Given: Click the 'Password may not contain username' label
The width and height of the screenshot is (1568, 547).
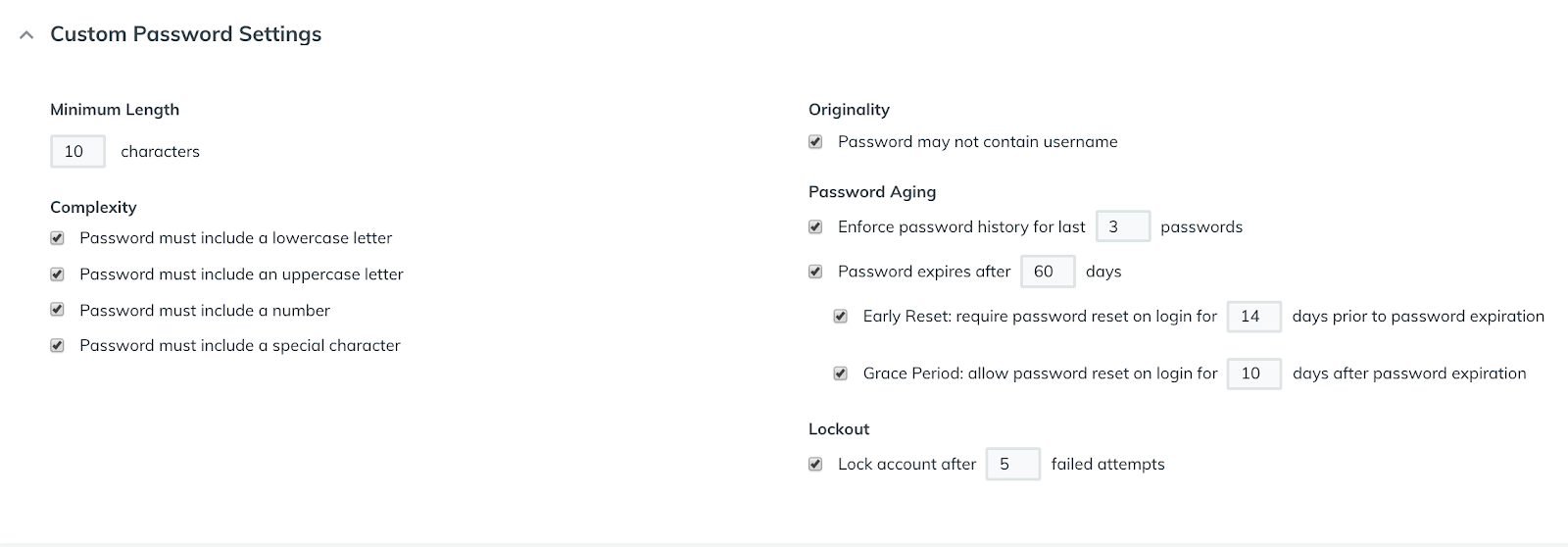Looking at the screenshot, I should (x=977, y=142).
